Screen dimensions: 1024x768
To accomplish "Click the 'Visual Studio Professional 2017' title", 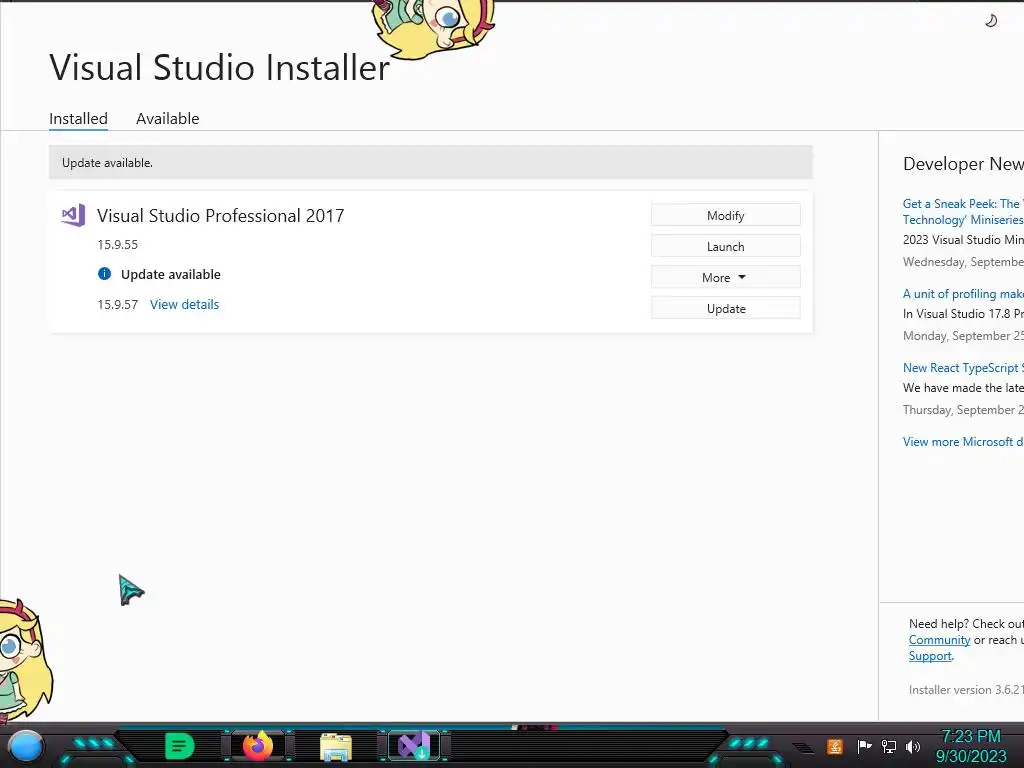I will coord(220,216).
